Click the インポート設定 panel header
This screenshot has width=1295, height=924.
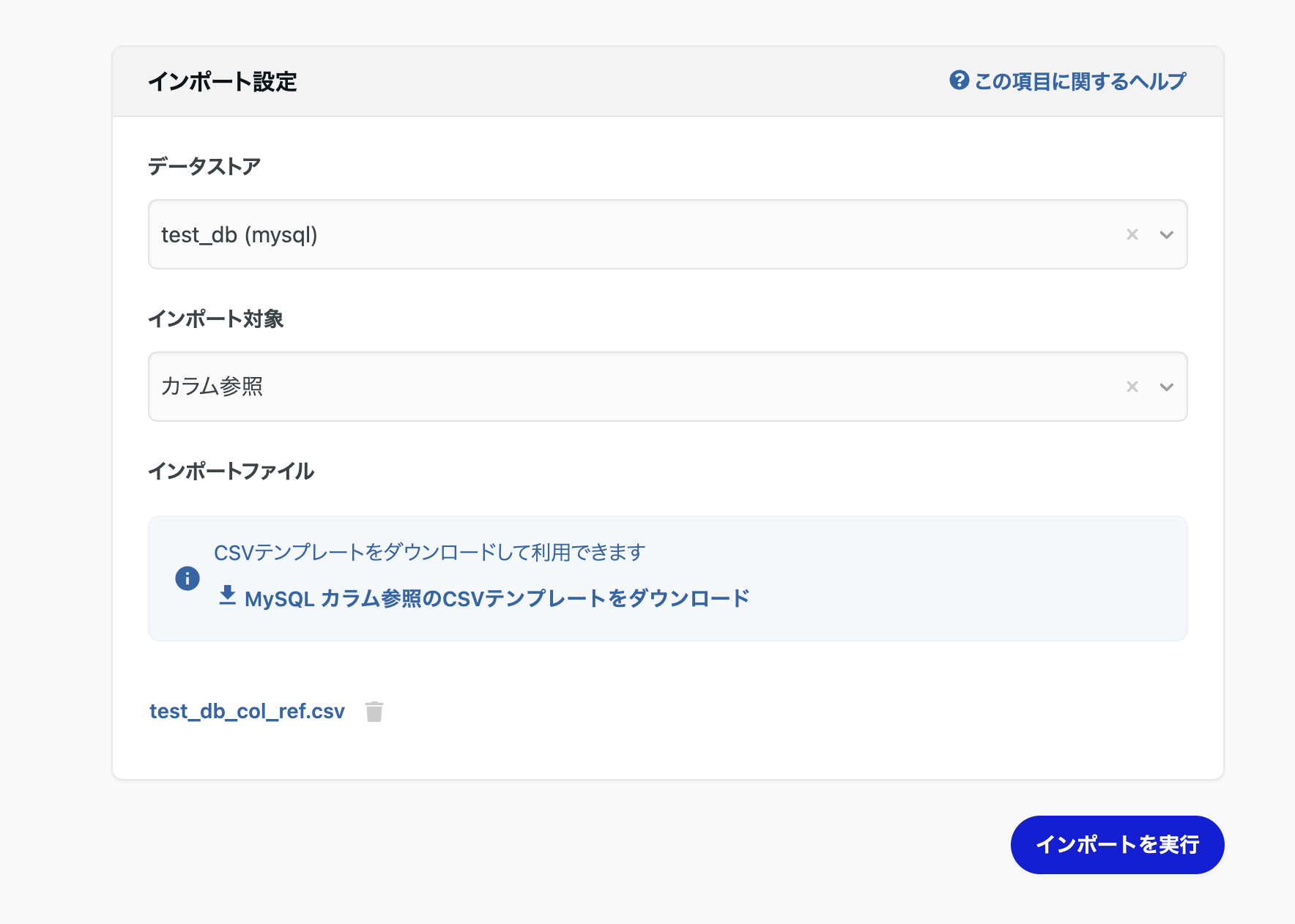[x=223, y=81]
